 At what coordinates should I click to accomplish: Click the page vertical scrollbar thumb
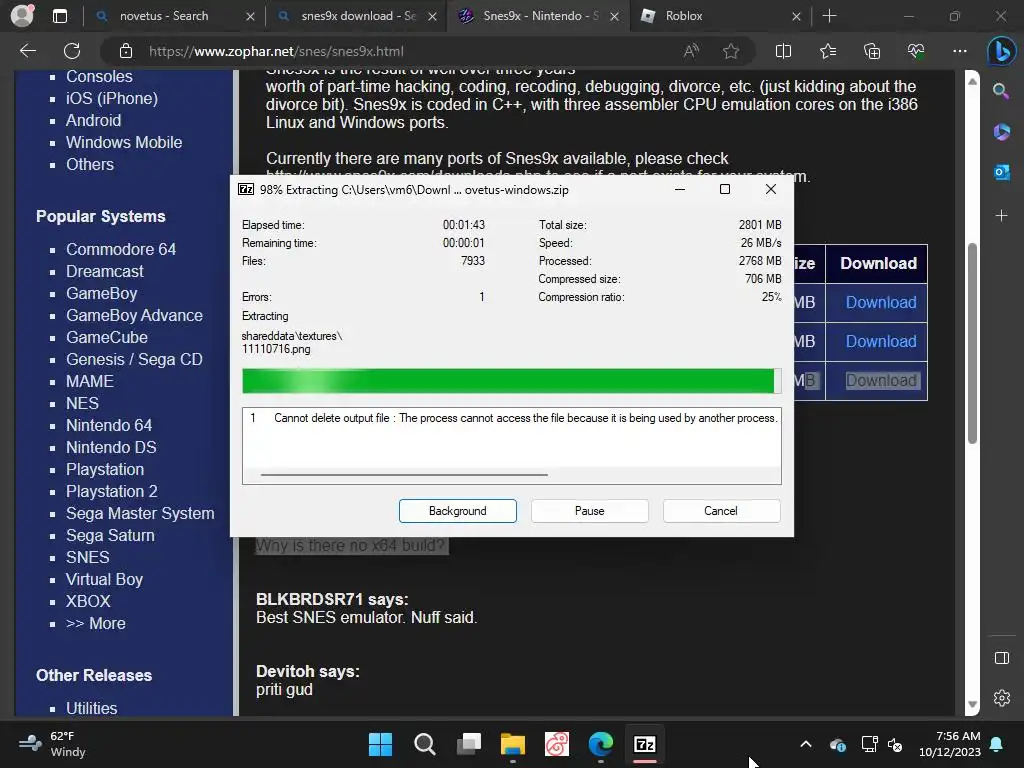pos(972,344)
